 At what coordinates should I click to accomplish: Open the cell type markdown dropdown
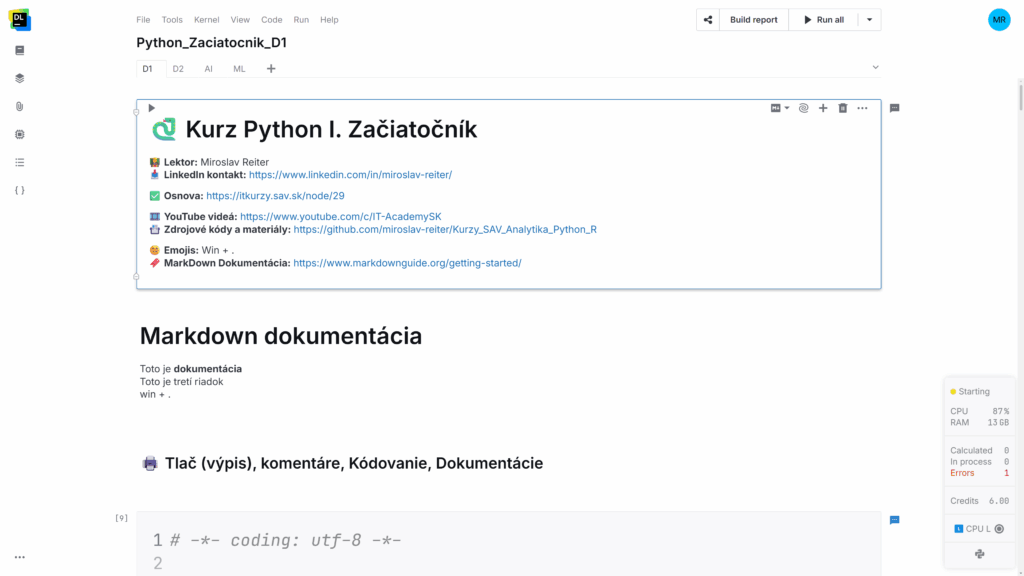click(x=780, y=108)
